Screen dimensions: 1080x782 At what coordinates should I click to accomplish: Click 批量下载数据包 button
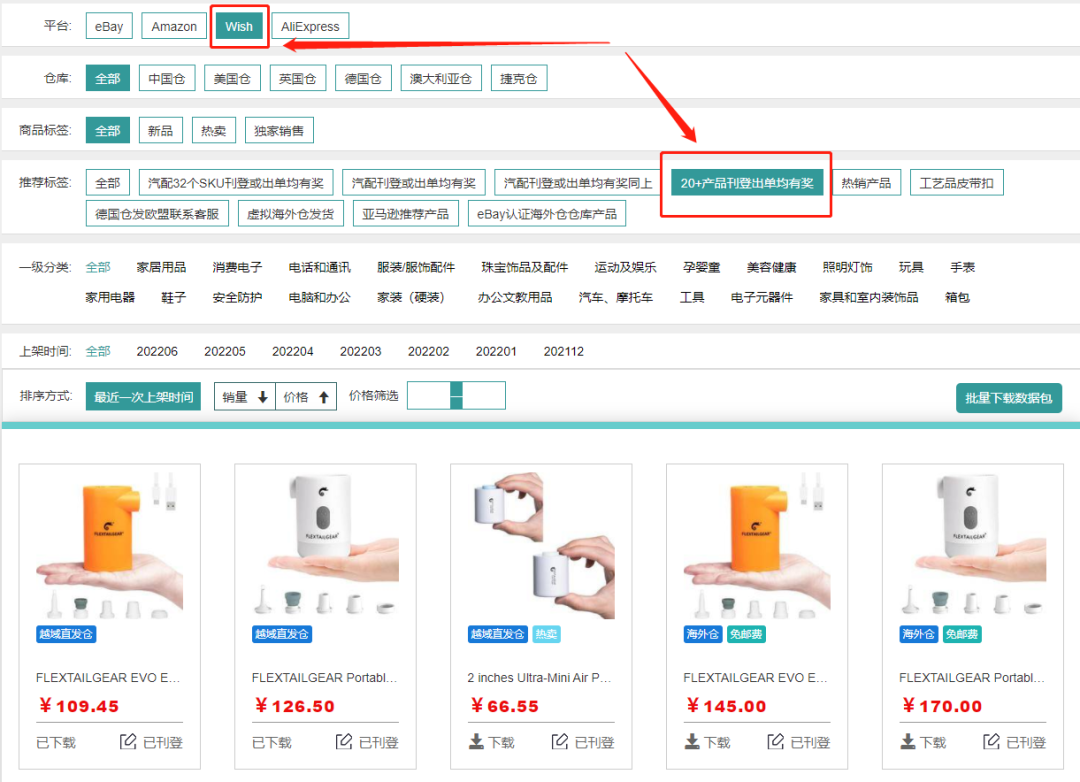(1008, 398)
